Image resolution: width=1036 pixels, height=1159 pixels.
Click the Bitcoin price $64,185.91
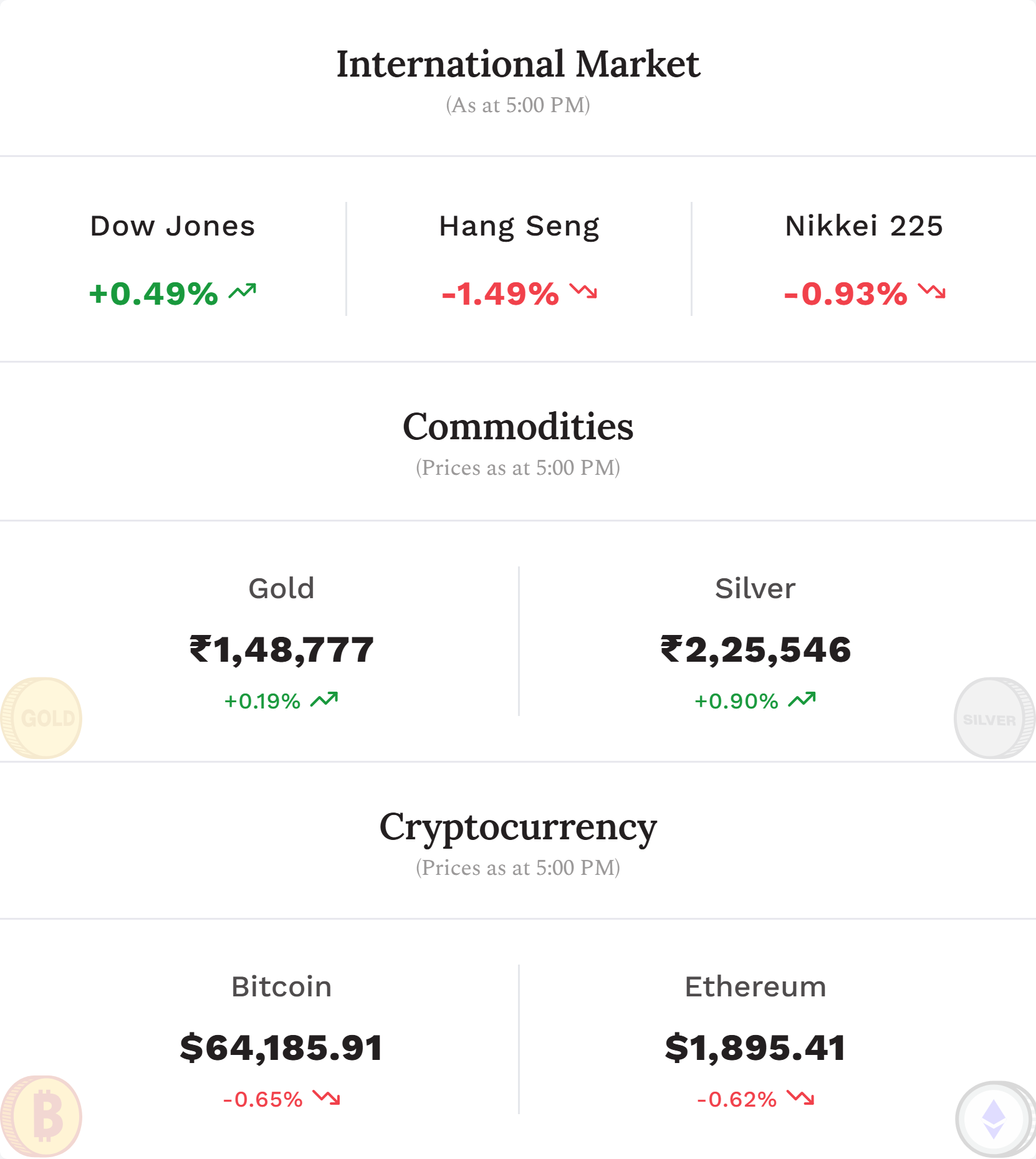[281, 1047]
